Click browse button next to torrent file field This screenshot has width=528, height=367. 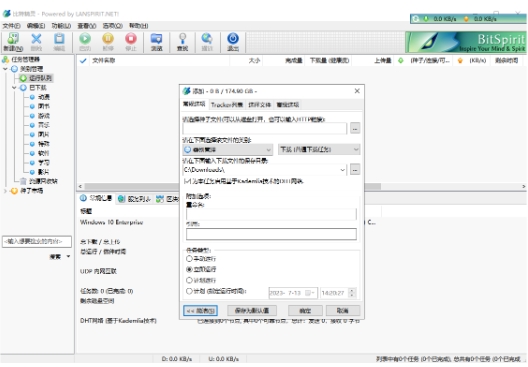point(355,128)
